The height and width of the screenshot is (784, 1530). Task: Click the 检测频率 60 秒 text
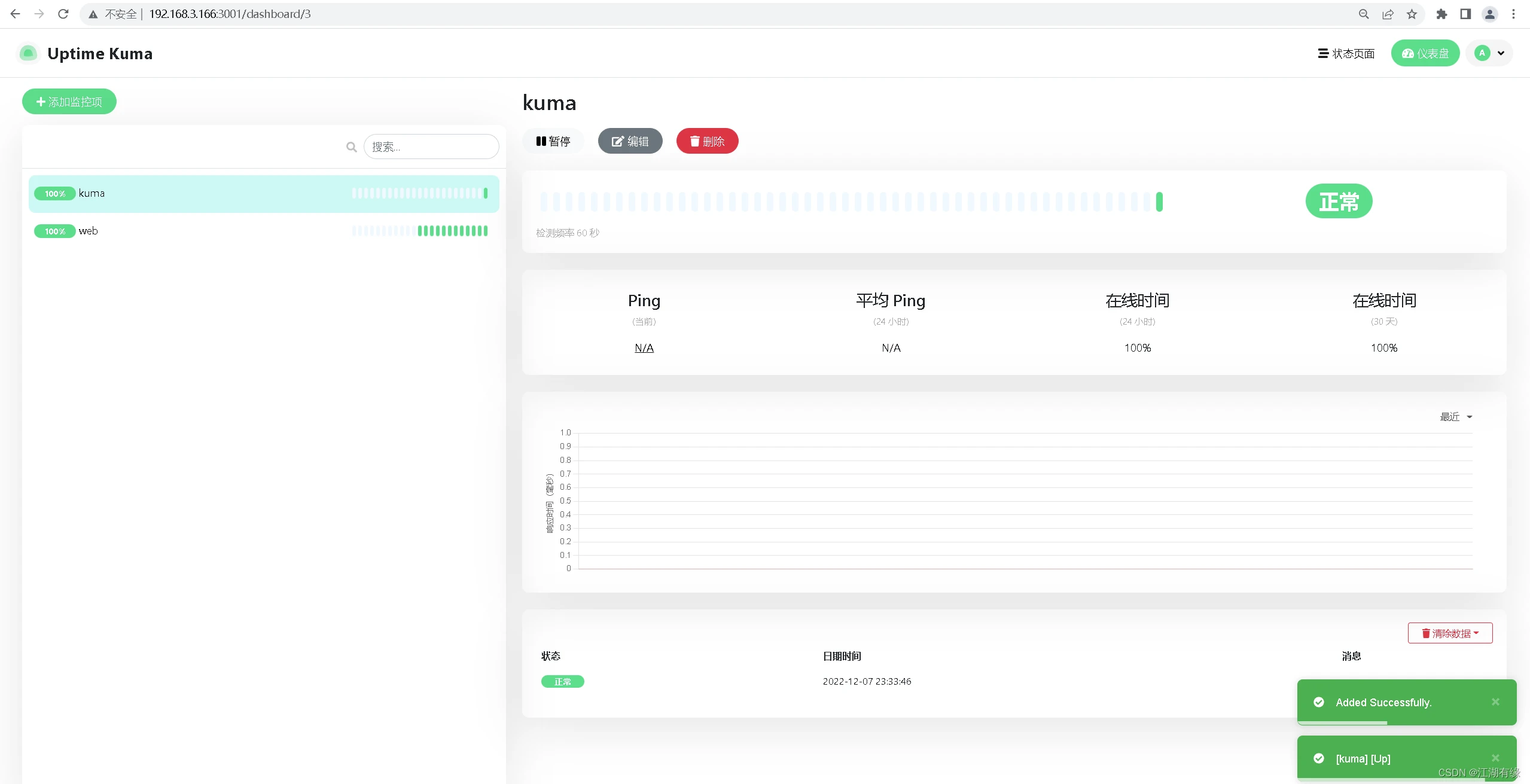568,233
